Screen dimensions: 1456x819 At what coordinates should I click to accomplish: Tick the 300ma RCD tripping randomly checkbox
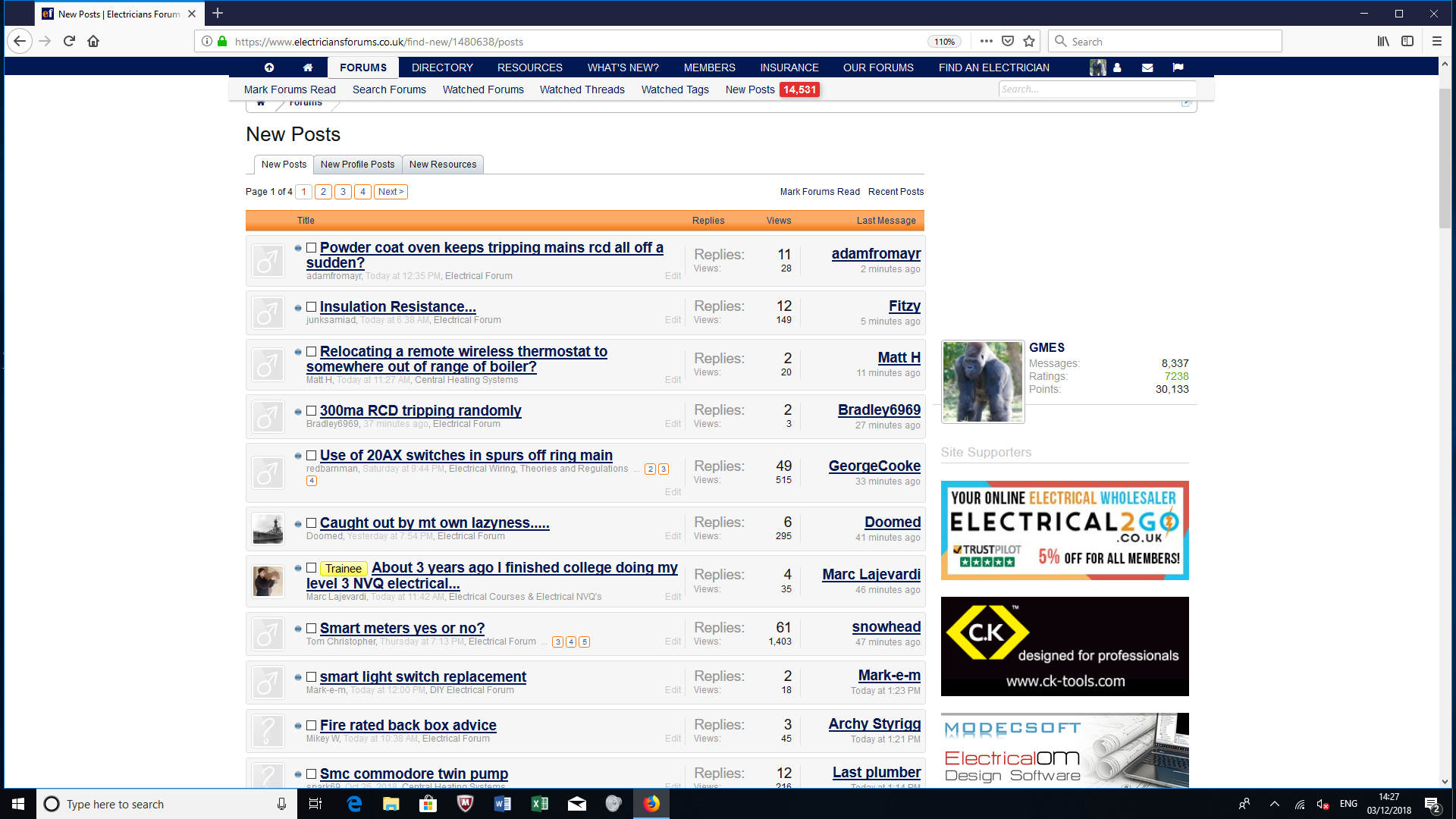click(x=311, y=410)
